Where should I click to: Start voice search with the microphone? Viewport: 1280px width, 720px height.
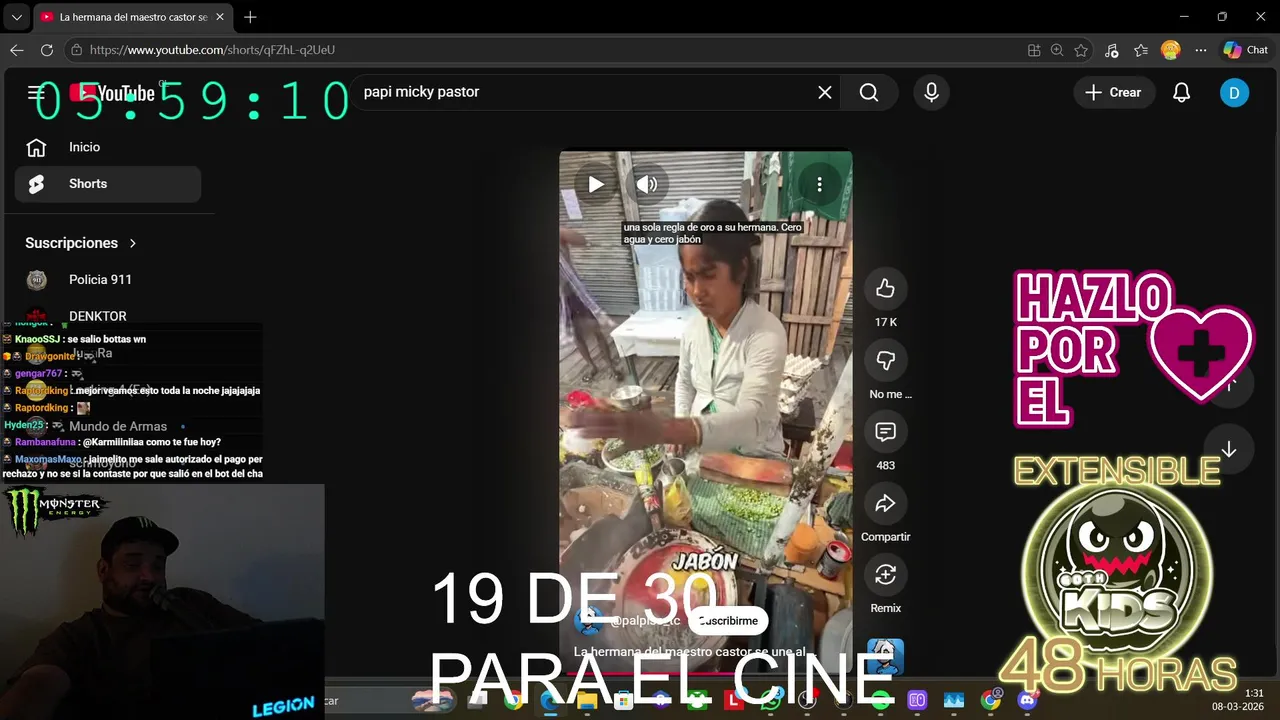(x=931, y=92)
